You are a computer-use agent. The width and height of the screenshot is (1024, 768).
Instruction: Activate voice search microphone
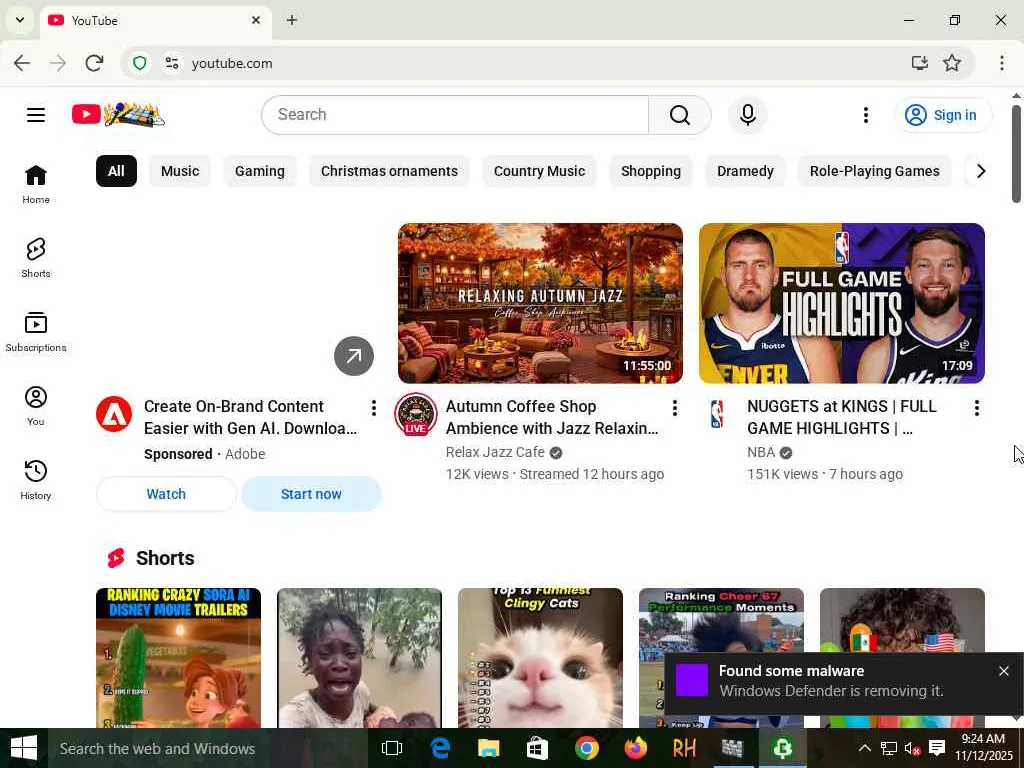pos(748,115)
